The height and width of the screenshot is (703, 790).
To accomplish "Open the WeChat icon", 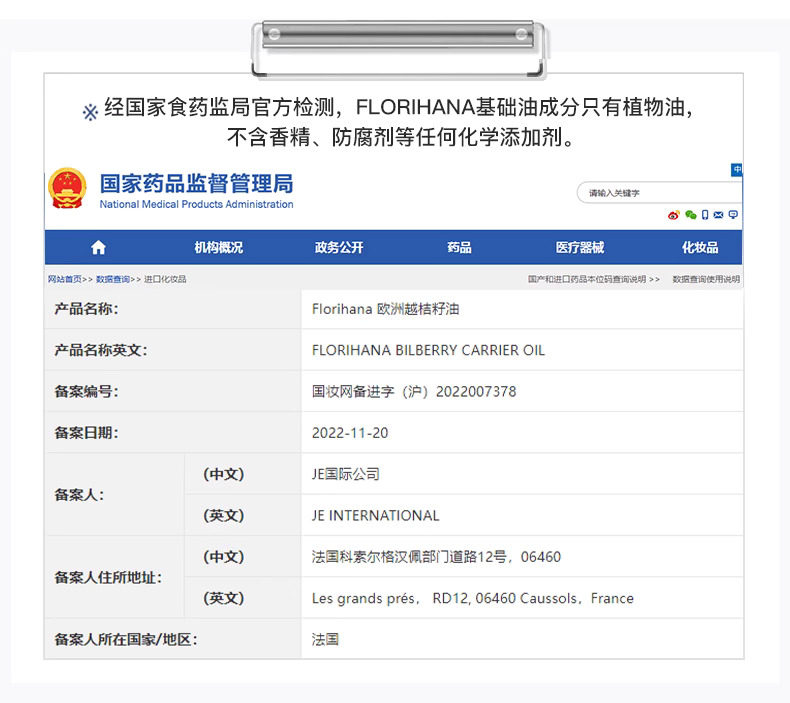I will tap(691, 215).
